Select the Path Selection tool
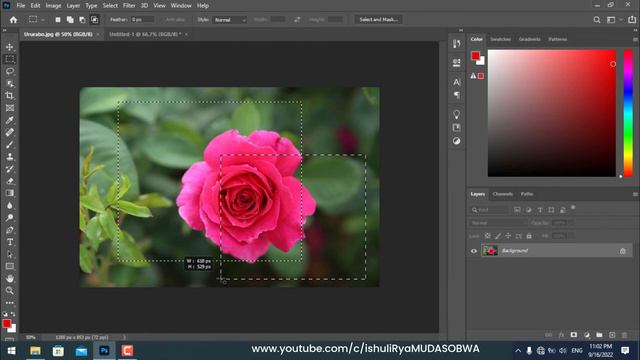This screenshot has width=640, height=360. [9, 254]
